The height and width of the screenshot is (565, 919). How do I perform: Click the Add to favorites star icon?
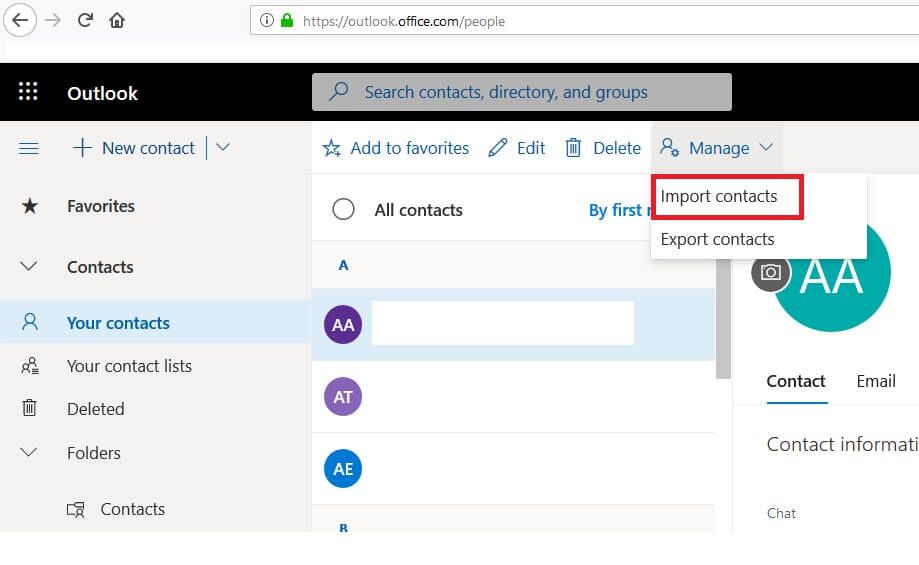tap(332, 148)
